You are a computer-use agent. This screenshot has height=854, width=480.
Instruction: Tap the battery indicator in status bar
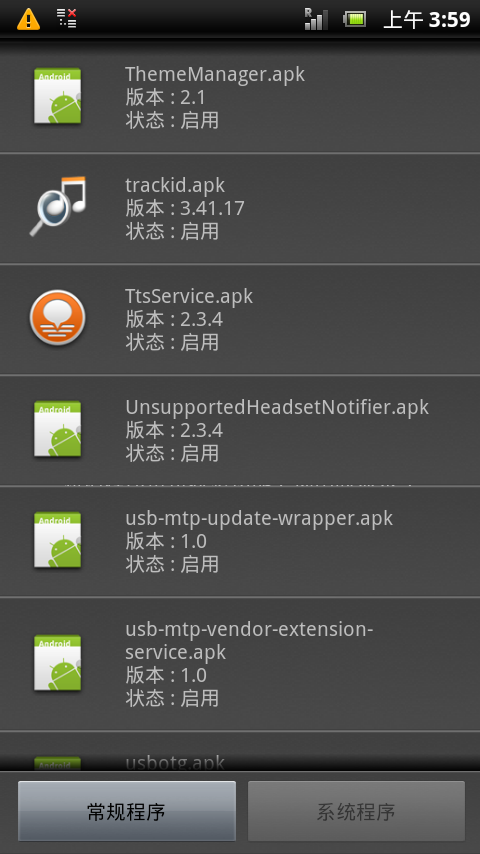(354, 20)
